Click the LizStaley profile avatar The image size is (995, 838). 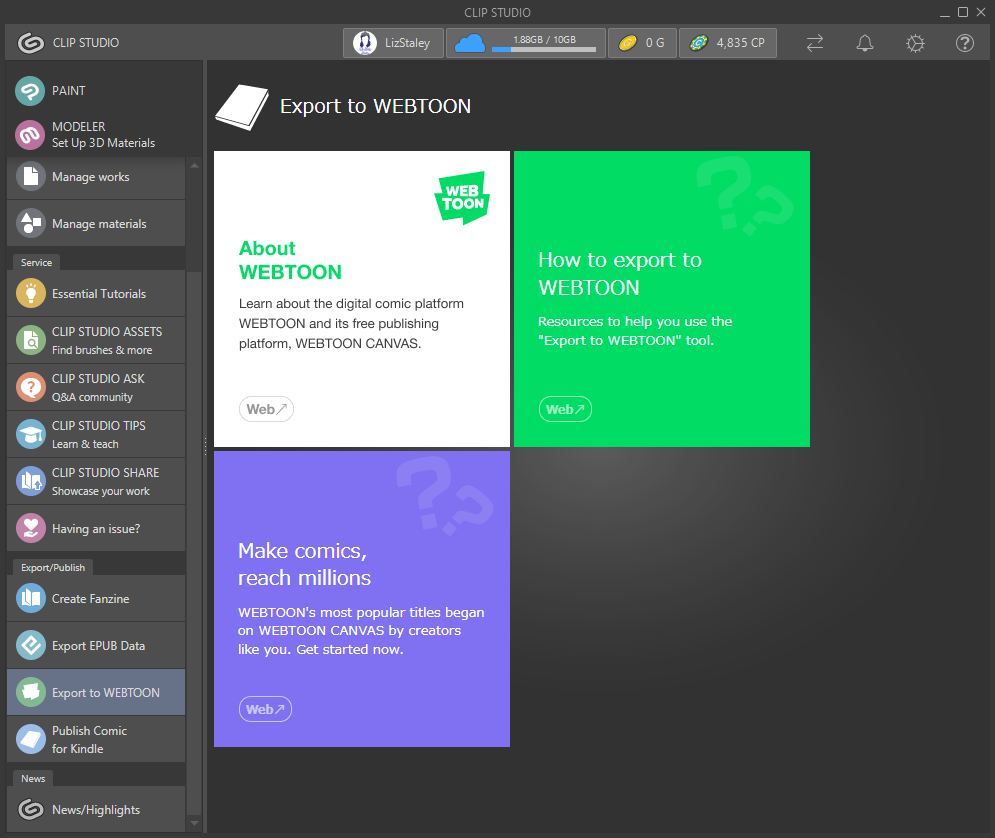click(365, 43)
